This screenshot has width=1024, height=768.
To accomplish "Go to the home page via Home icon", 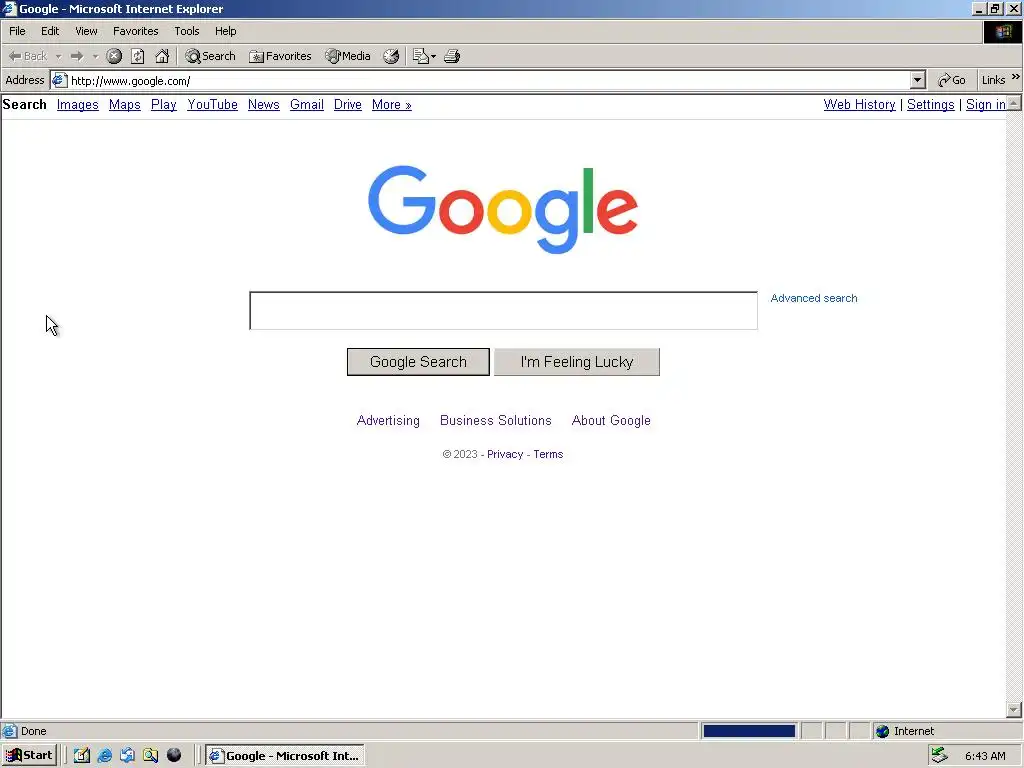I will (162, 56).
